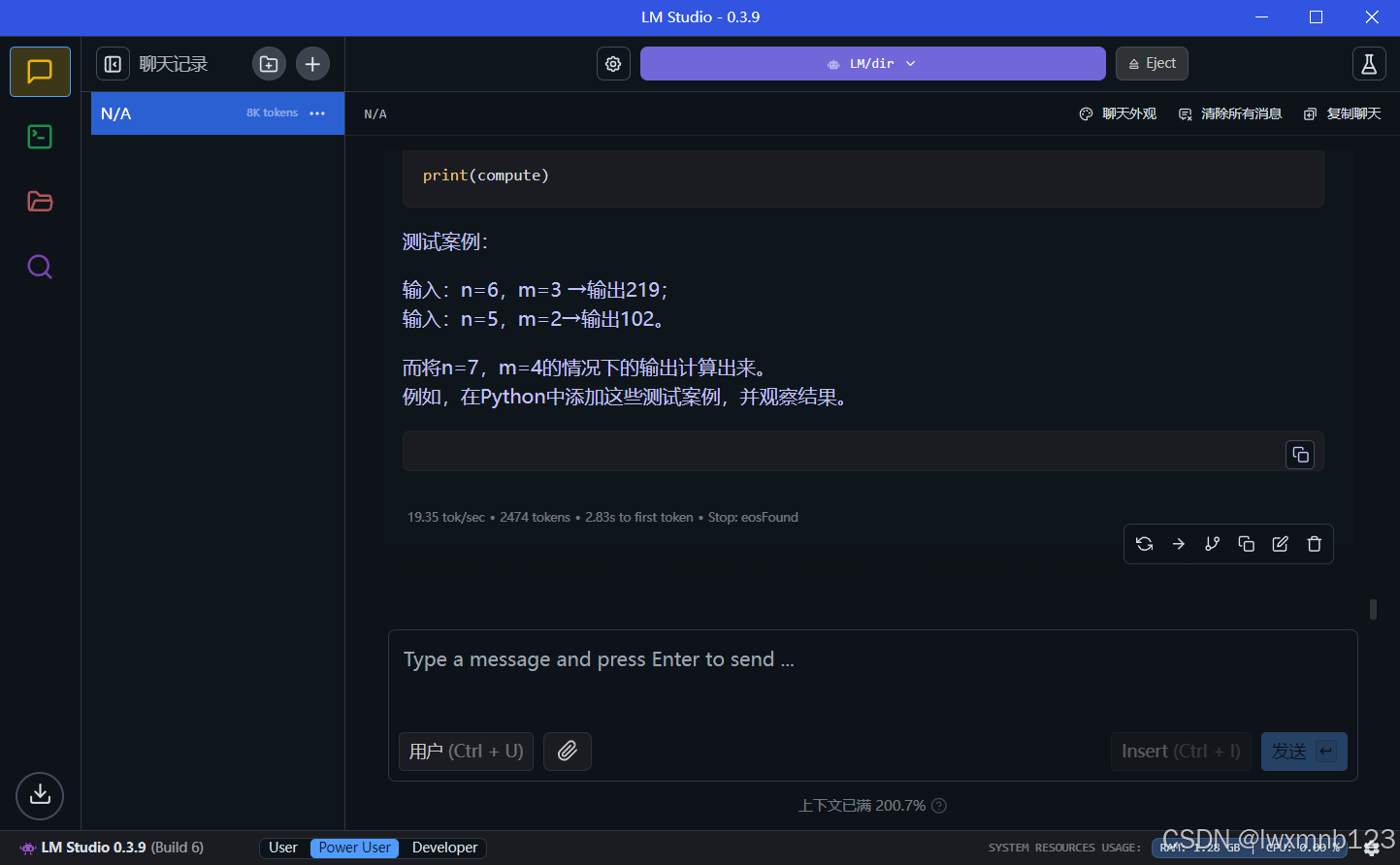Copy the assistant message
This screenshot has height=865, width=1400.
[x=1247, y=544]
